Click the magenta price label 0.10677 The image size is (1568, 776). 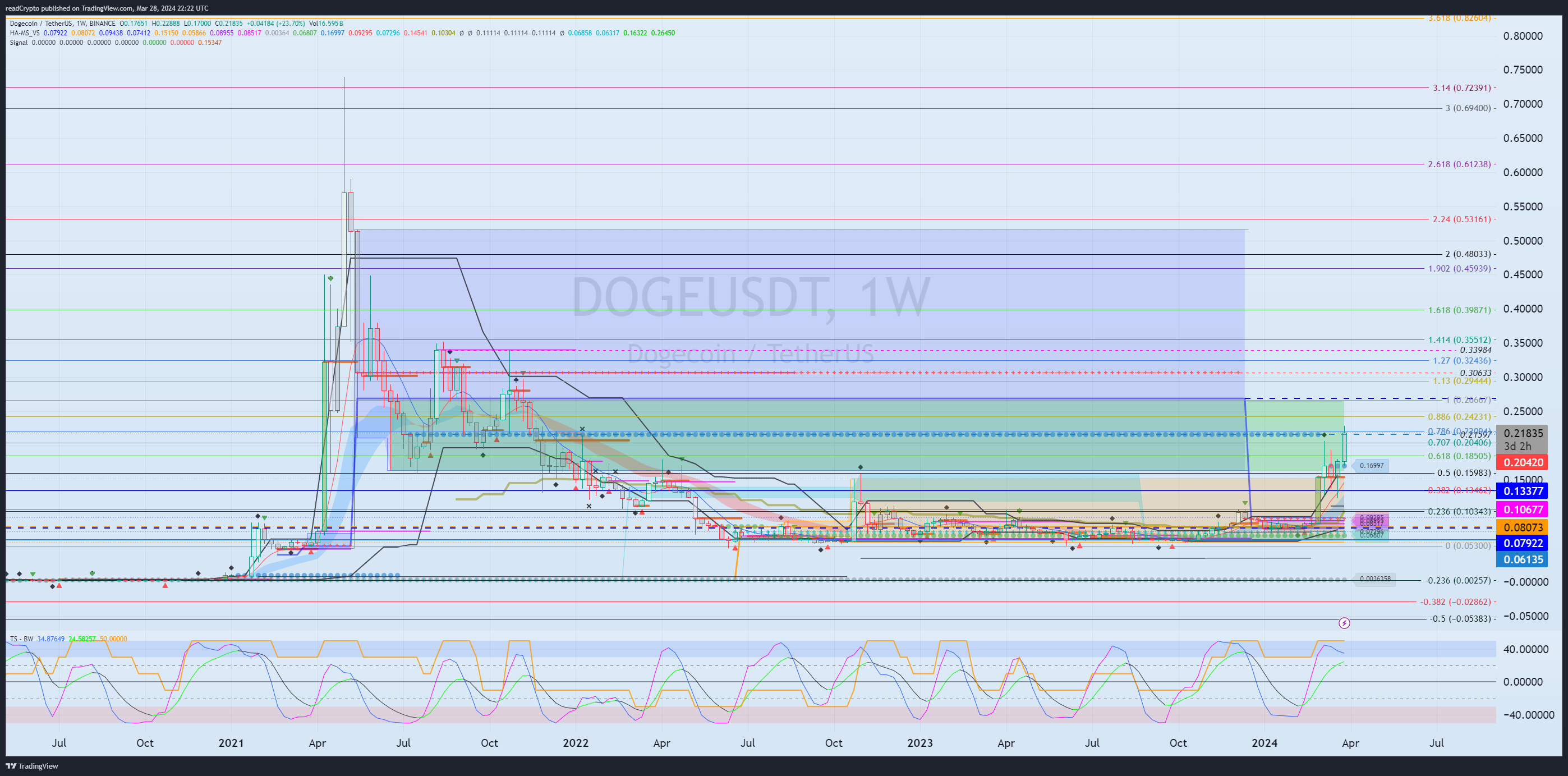coord(1523,509)
